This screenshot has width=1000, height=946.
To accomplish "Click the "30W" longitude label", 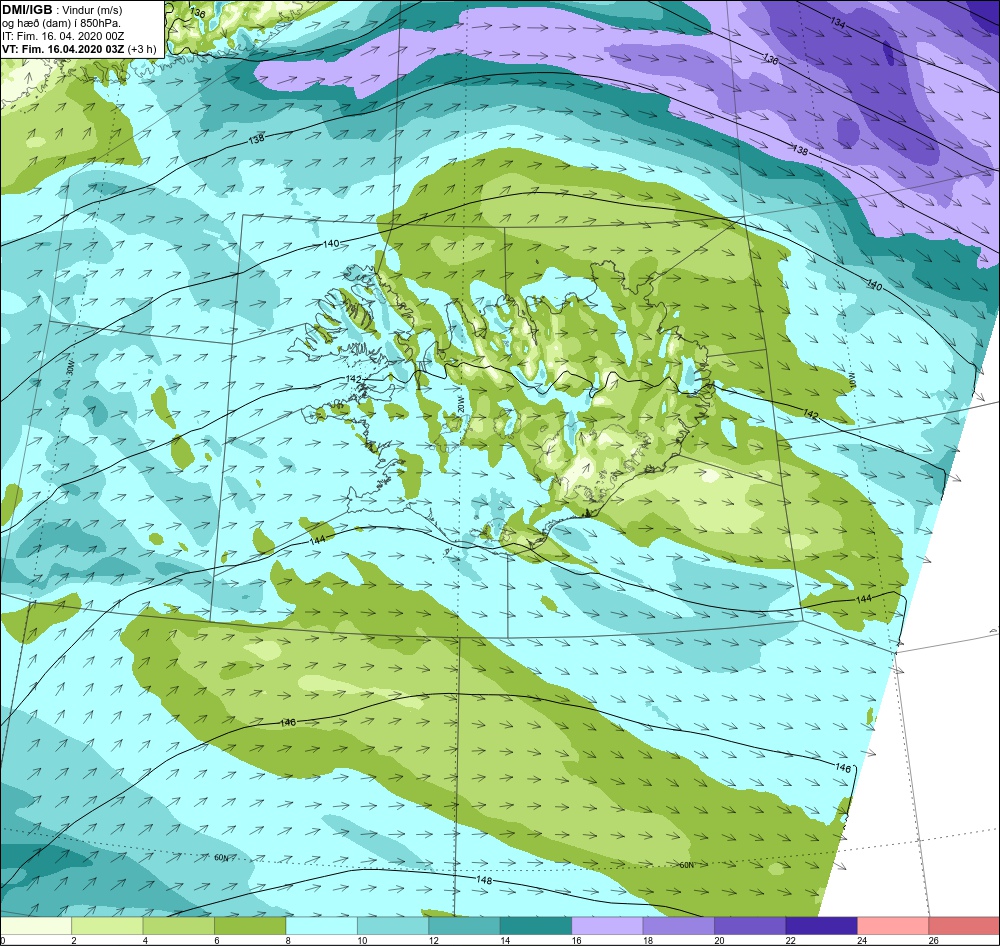I will (70, 369).
